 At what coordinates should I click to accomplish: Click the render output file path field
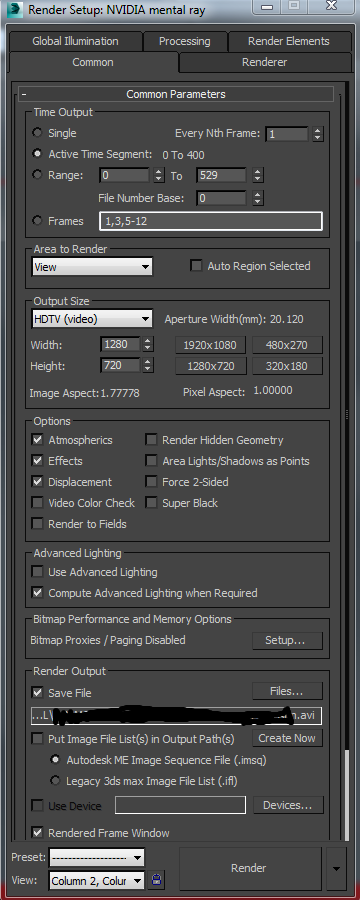pyautogui.click(x=177, y=716)
